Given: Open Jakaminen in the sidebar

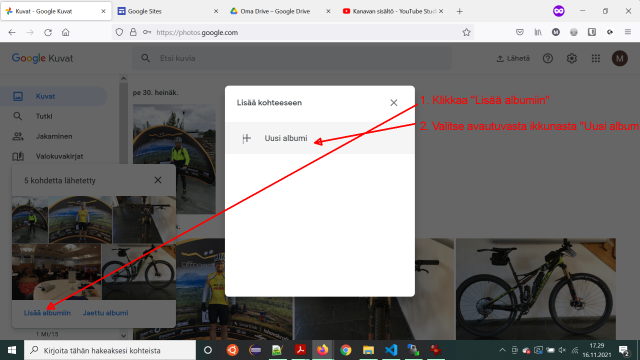Looking at the screenshot, I should tap(53, 136).
